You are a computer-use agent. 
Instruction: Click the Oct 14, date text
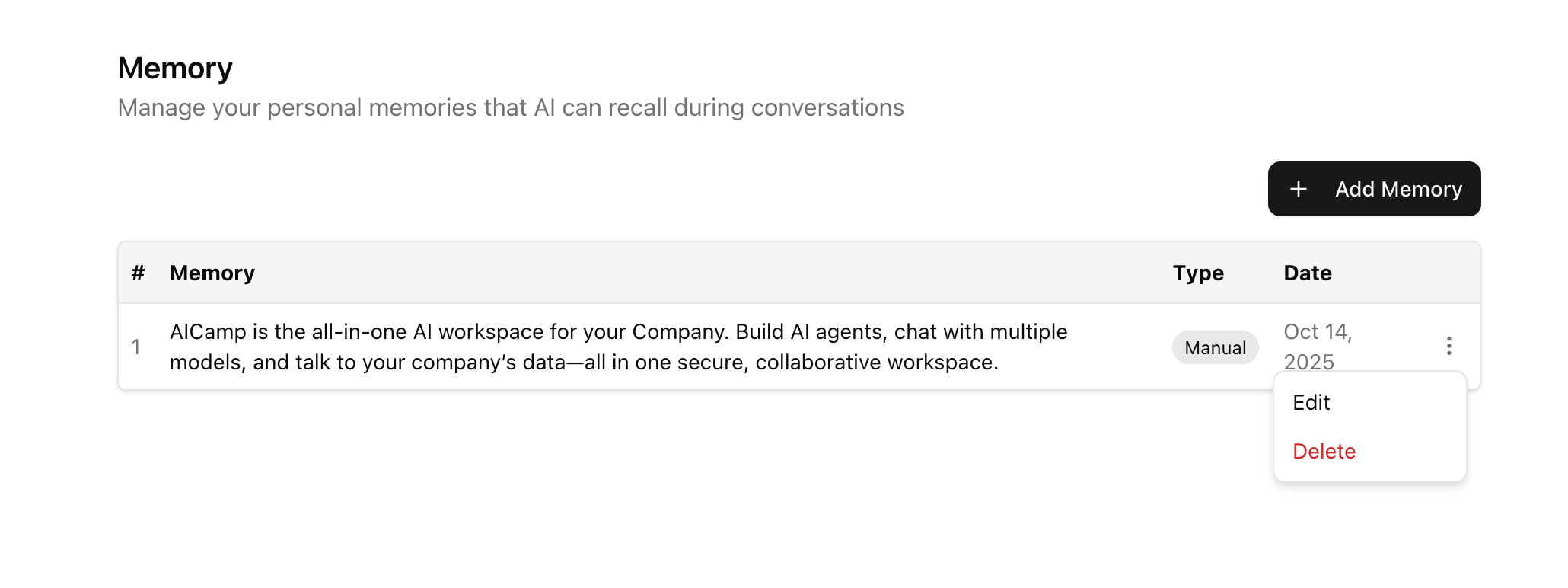(x=1317, y=332)
